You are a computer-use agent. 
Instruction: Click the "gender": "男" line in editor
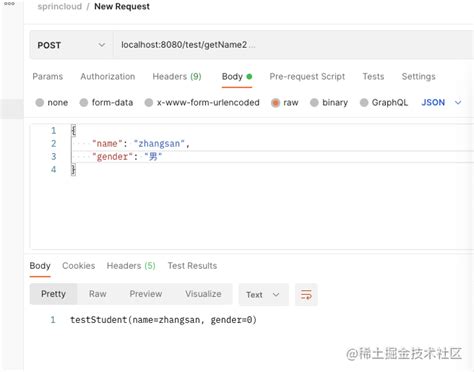coord(127,156)
